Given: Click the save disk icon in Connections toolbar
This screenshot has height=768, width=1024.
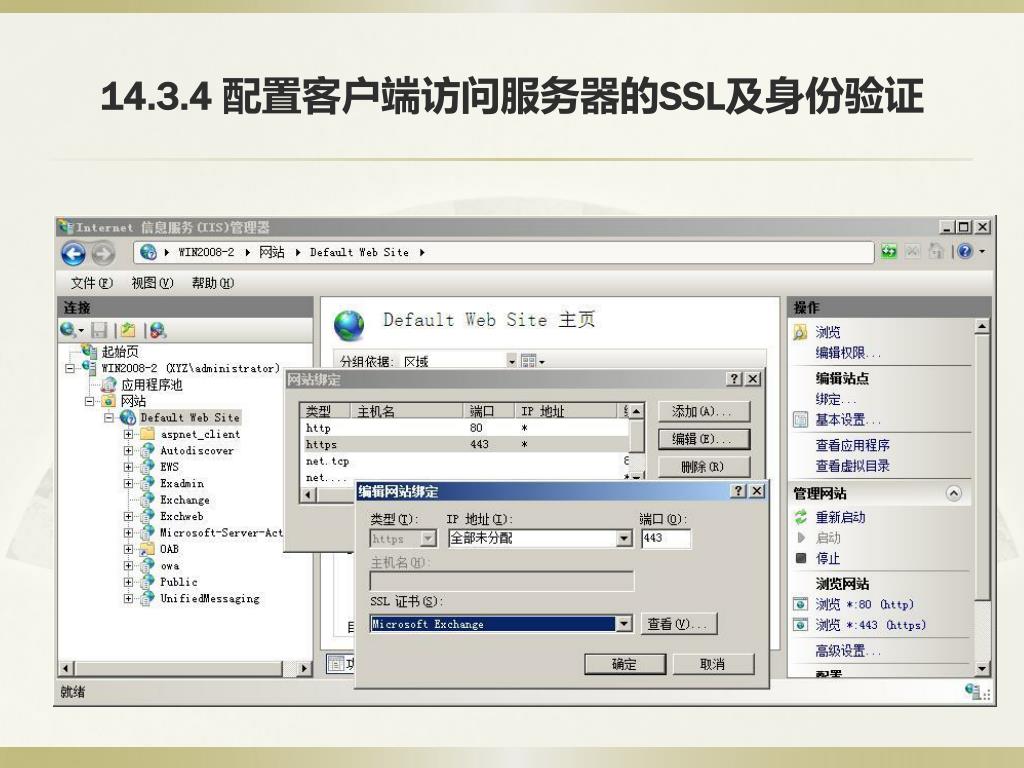Looking at the screenshot, I should [99, 330].
